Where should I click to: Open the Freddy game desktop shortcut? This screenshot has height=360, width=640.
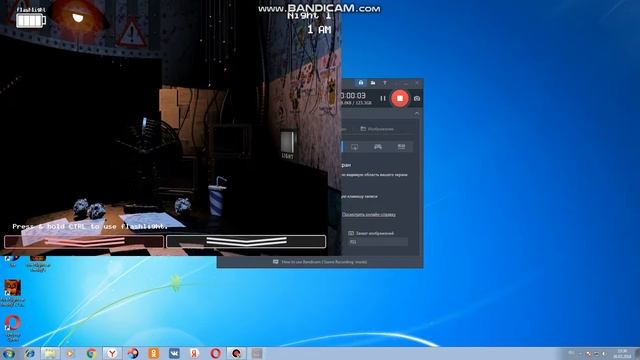[x=12, y=293]
